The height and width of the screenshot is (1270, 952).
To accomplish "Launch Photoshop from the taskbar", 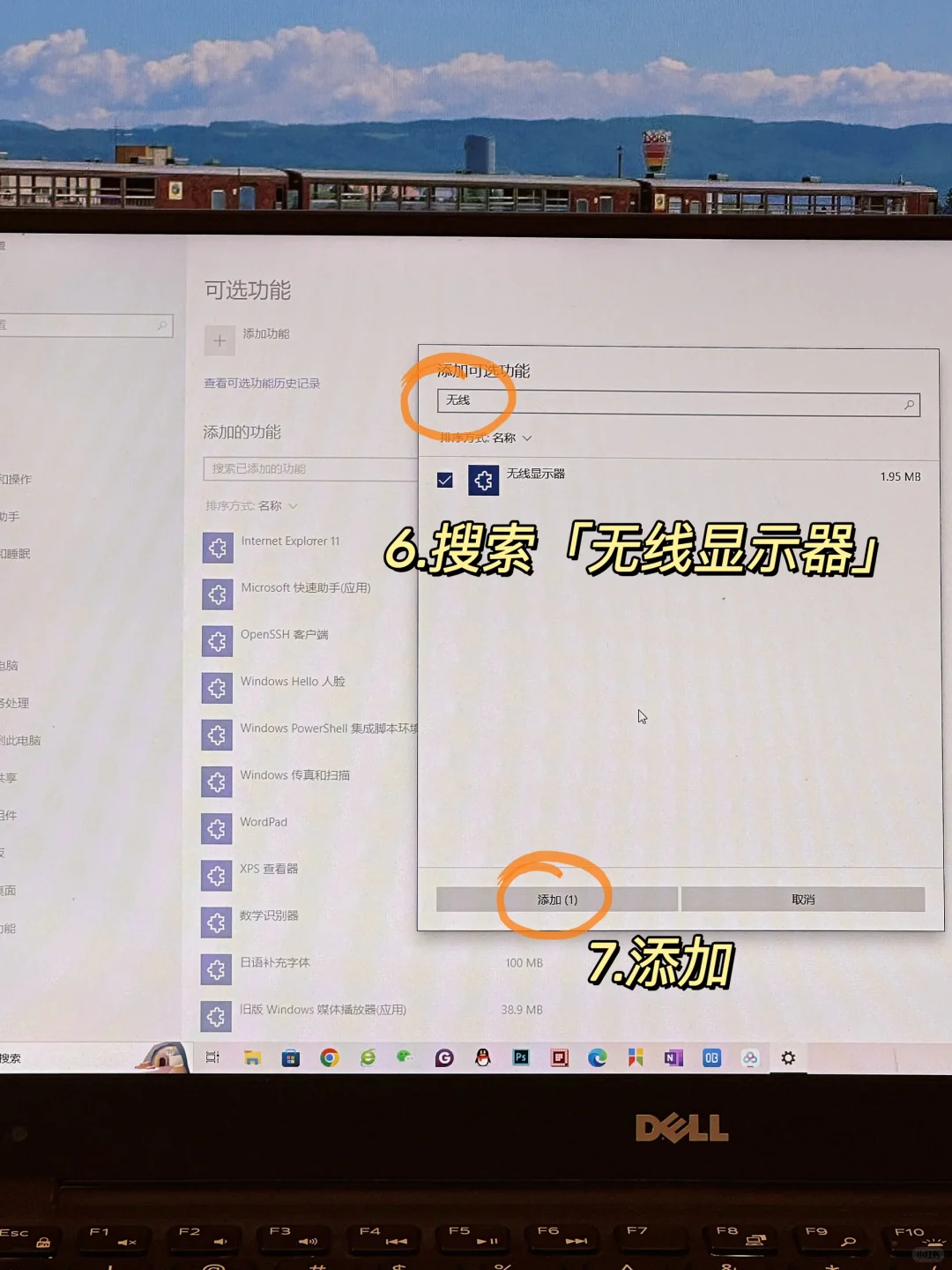I will pyautogui.click(x=520, y=1057).
